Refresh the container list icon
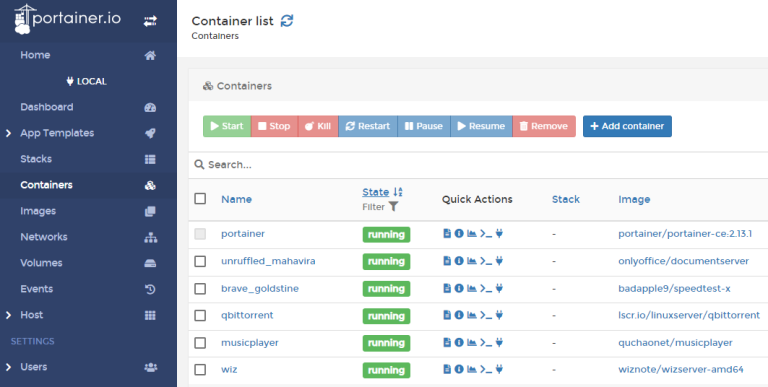 [x=287, y=21]
